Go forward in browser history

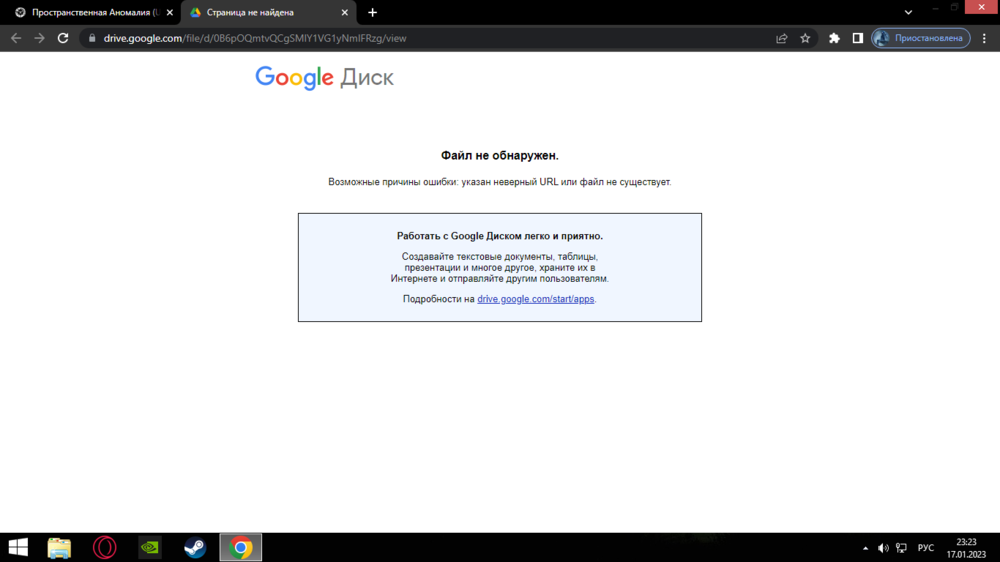tap(40, 38)
